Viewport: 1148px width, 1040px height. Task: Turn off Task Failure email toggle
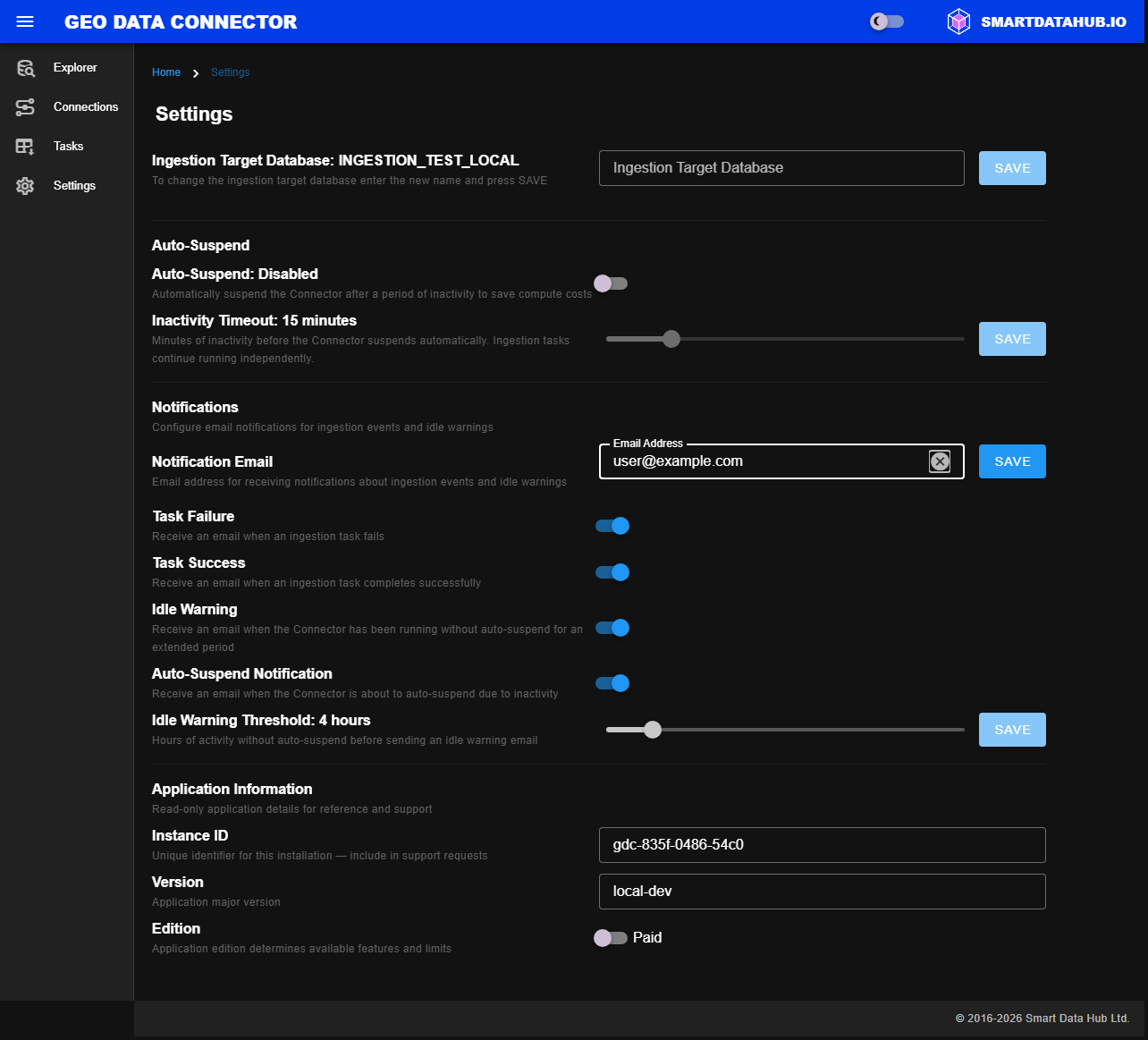click(612, 526)
